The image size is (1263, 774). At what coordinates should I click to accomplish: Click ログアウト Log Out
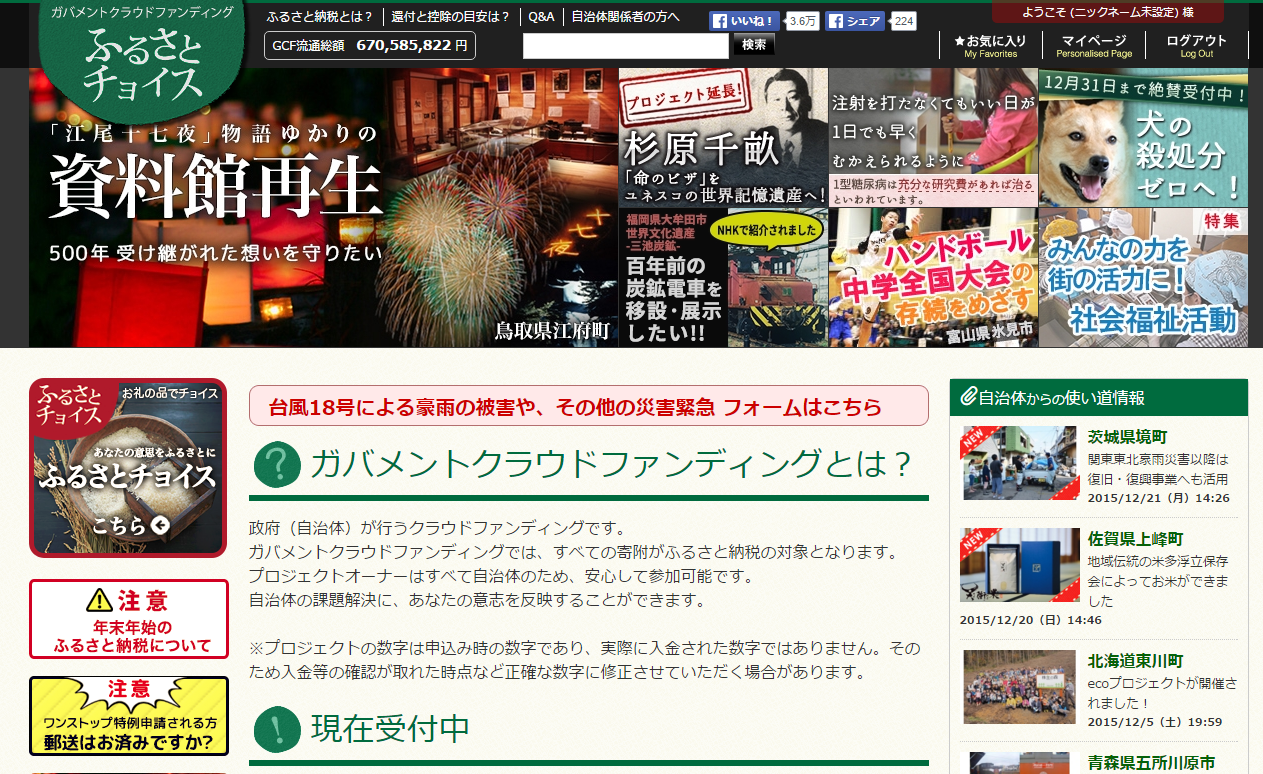pyautogui.click(x=1196, y=46)
